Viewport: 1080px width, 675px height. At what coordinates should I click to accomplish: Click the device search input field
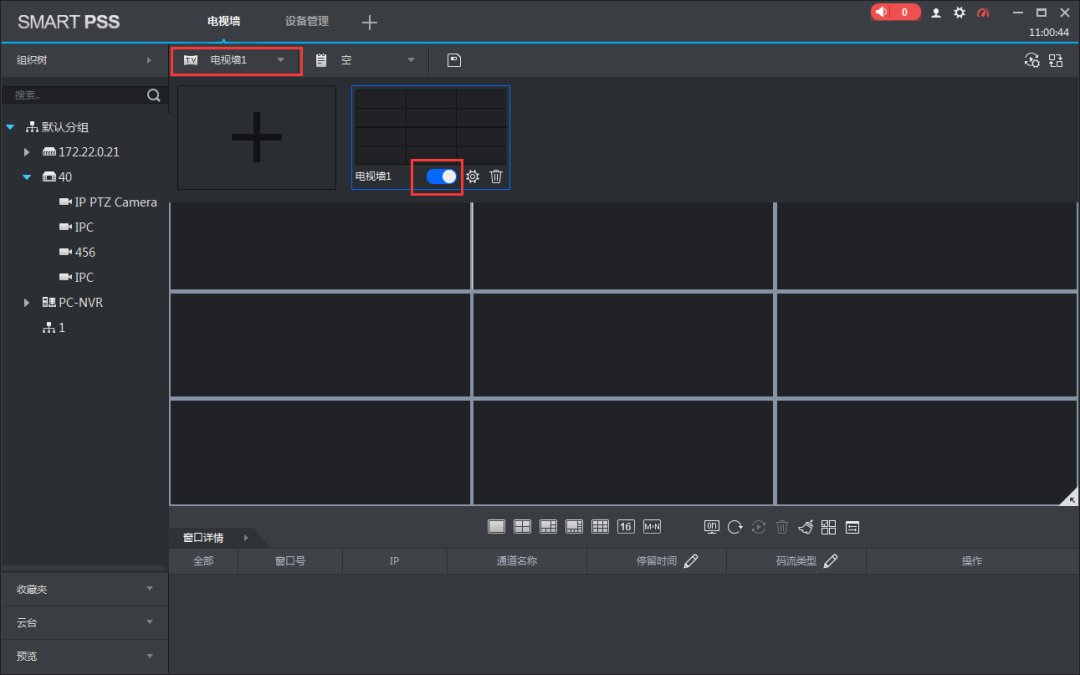pos(75,95)
